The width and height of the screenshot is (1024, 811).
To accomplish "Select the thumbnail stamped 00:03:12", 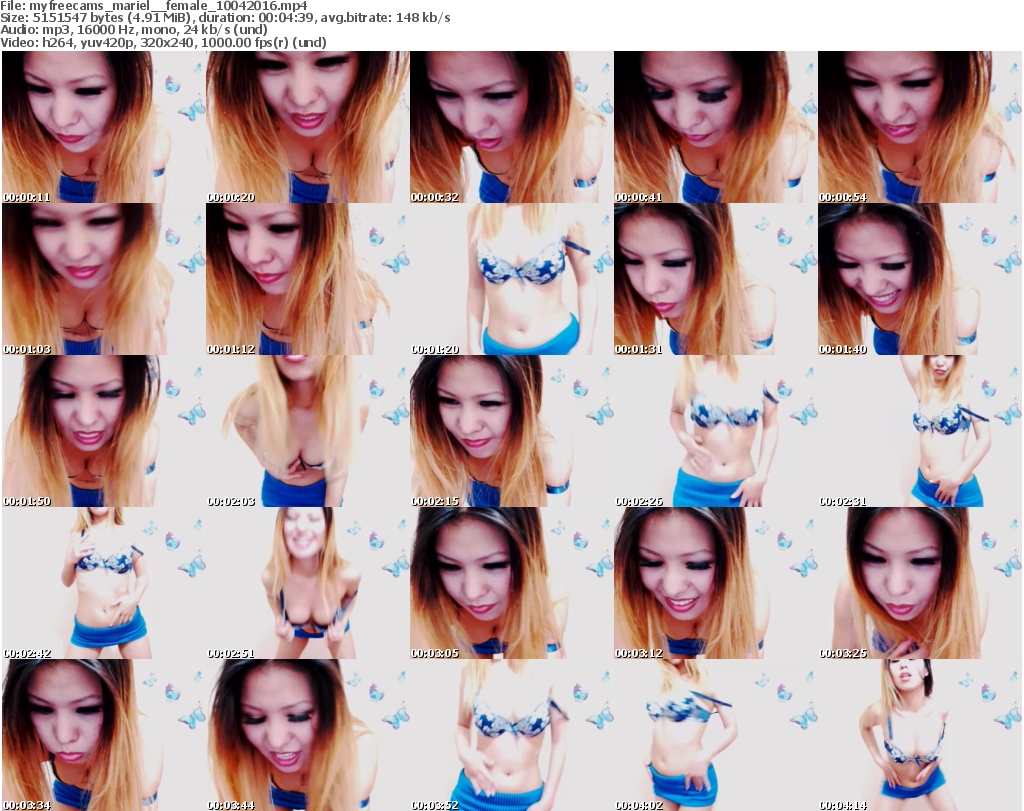I will (x=715, y=583).
